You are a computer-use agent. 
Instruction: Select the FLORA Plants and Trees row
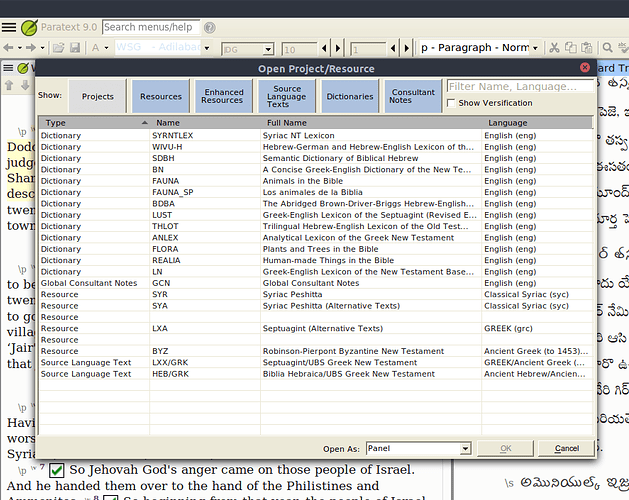316,249
